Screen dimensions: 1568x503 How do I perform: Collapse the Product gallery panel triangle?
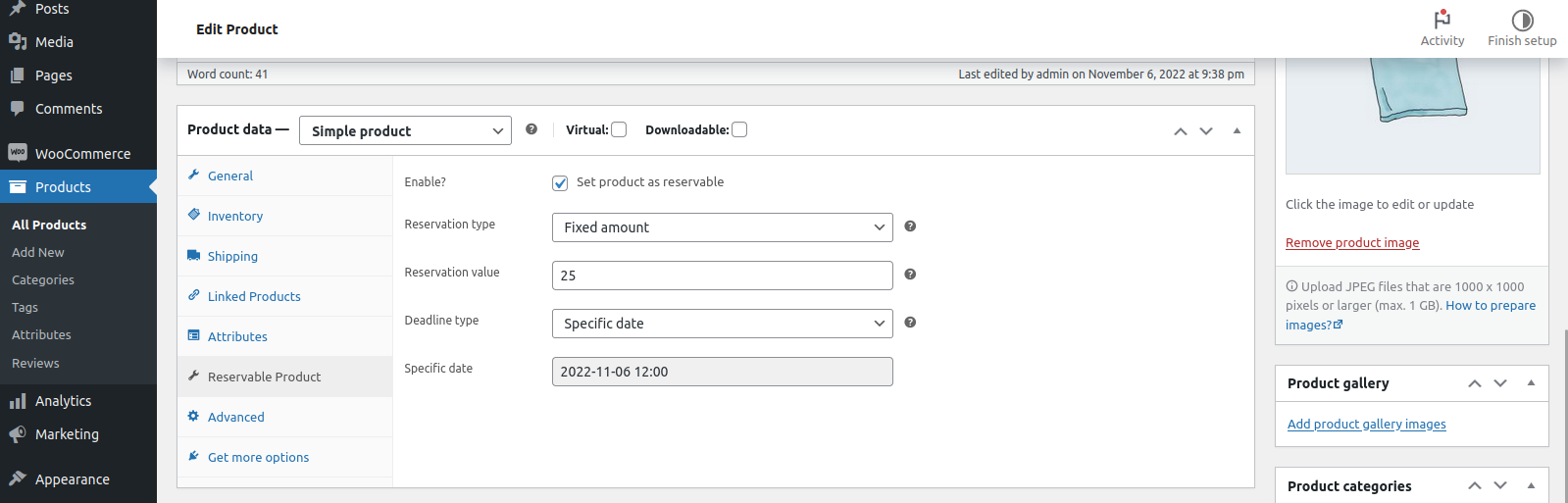1531,383
